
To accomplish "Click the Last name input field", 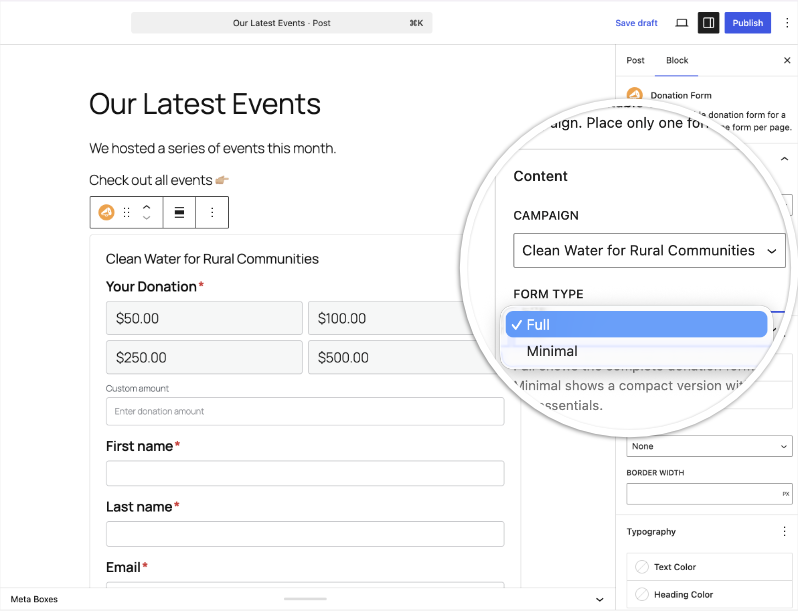I will (305, 534).
